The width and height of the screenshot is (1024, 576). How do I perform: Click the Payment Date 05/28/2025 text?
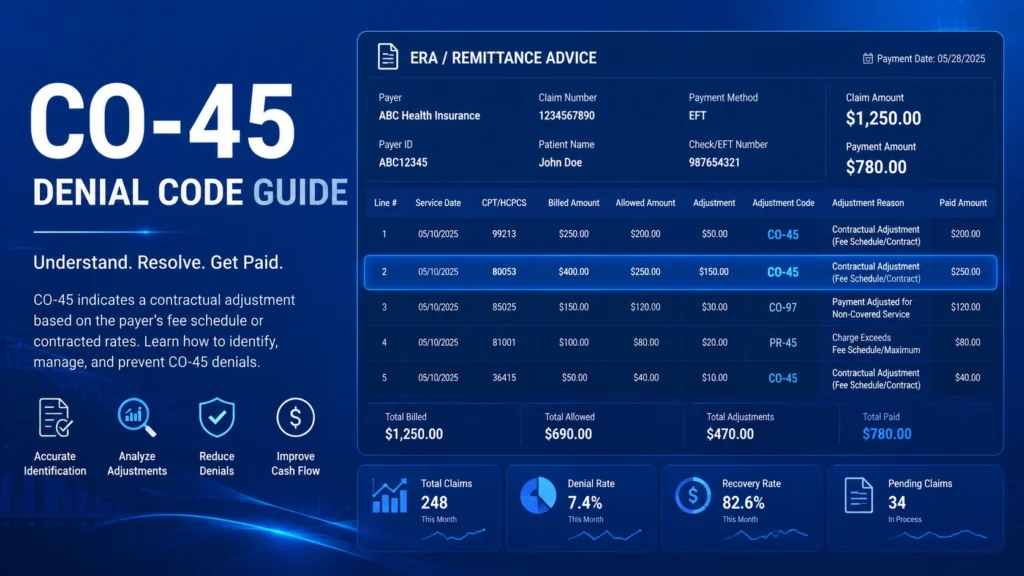(931, 59)
